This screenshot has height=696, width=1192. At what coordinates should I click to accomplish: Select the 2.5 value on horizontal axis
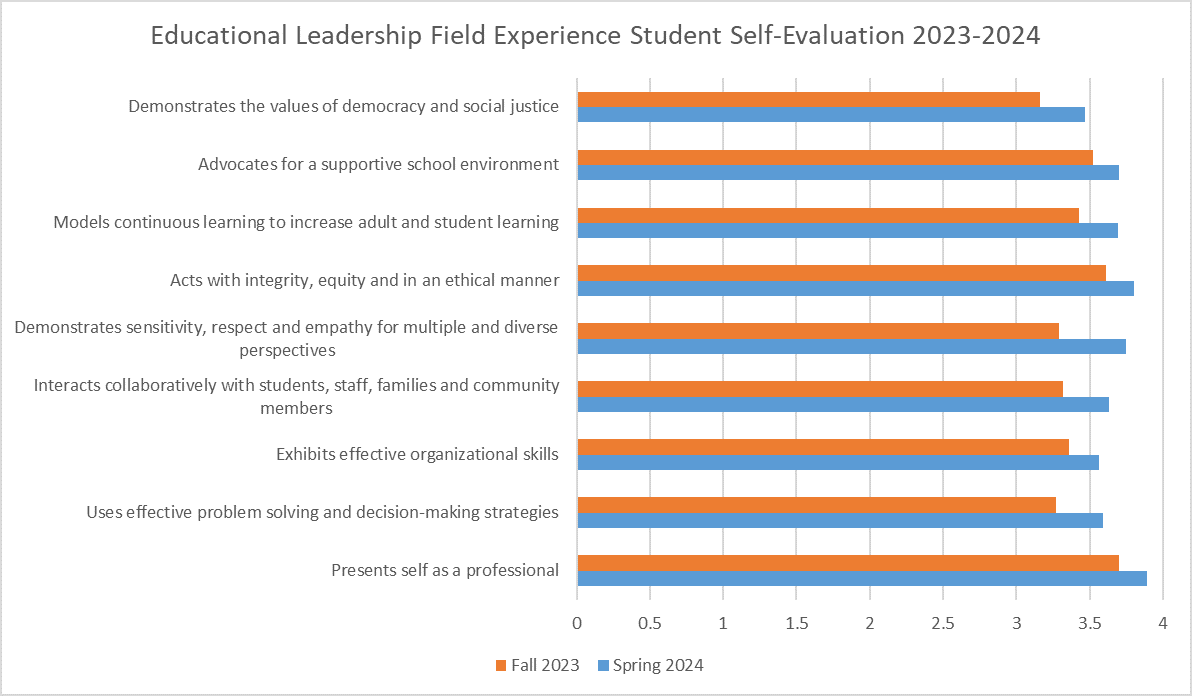(943, 624)
